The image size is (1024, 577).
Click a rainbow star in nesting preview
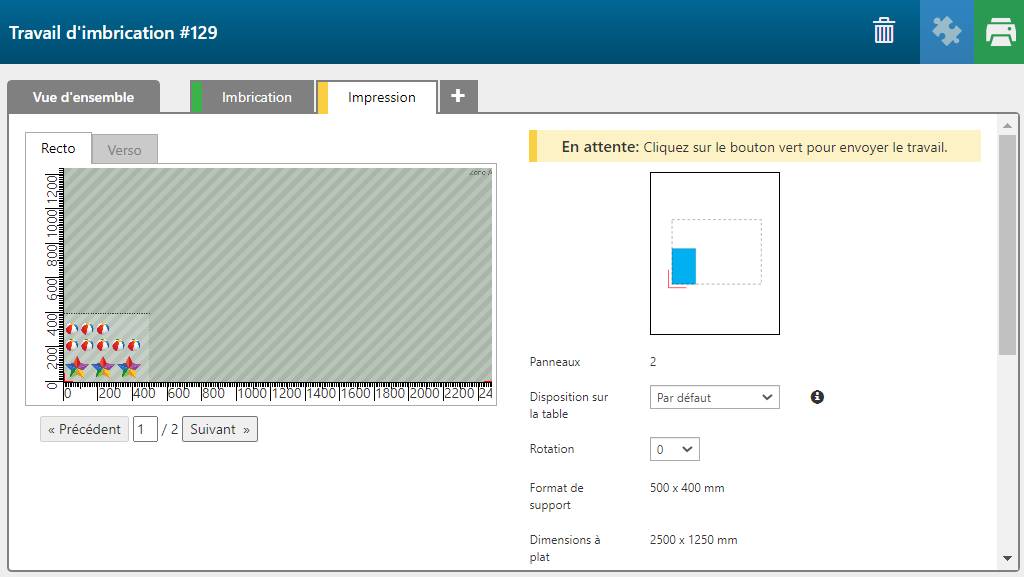coord(103,368)
